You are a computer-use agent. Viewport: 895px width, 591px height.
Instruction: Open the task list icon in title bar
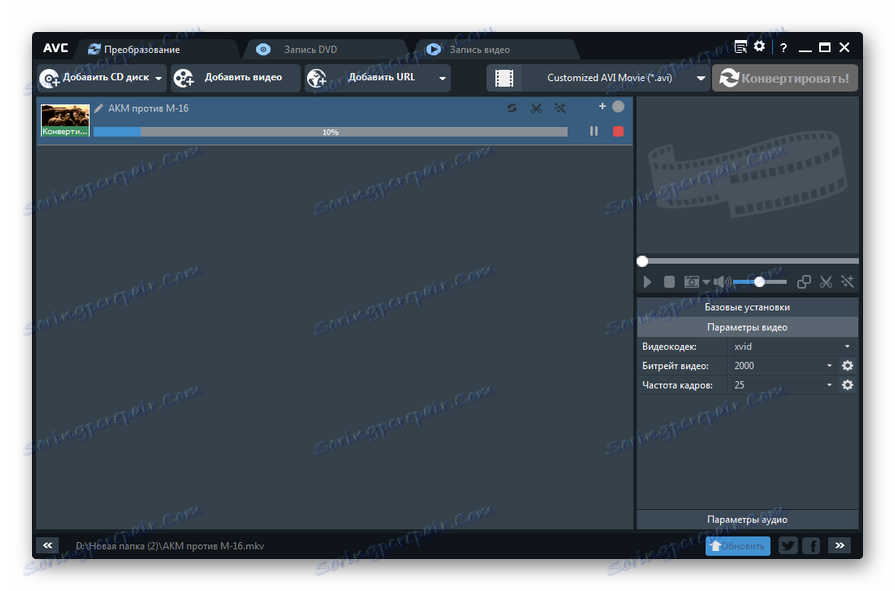coord(741,47)
